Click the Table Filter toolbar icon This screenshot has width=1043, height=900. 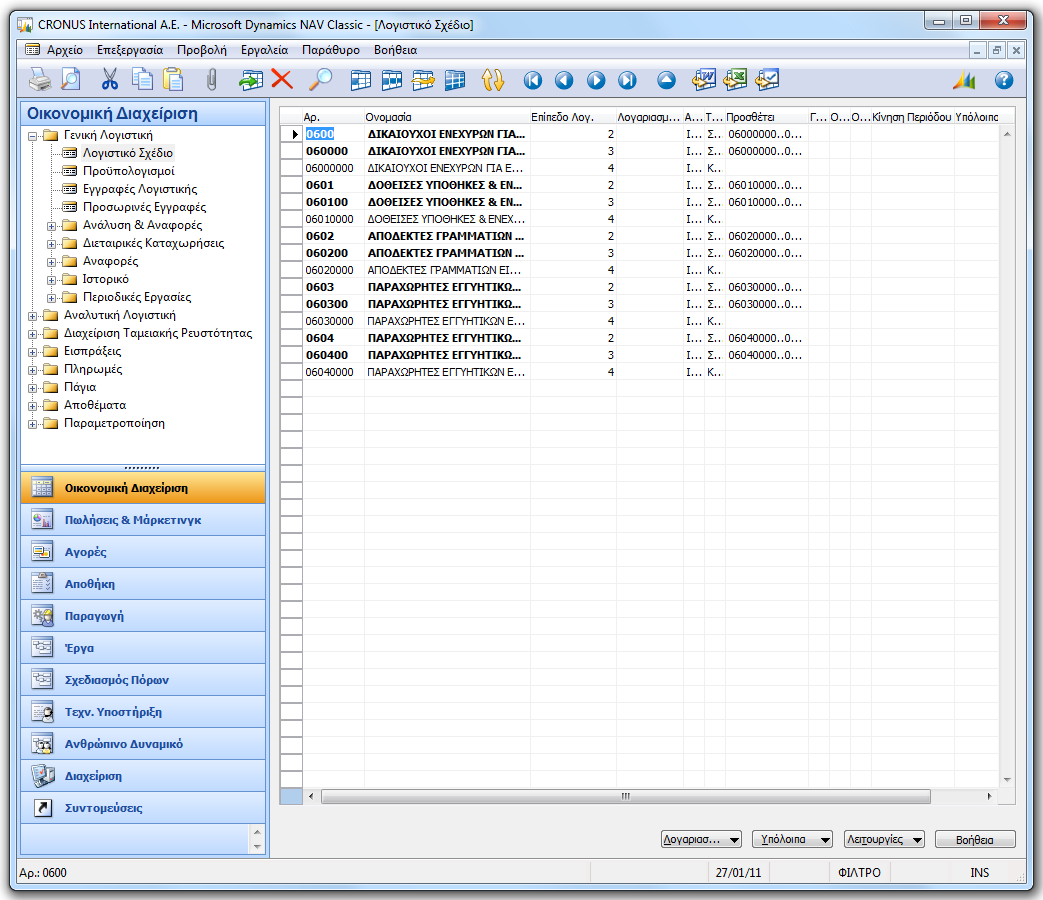(x=392, y=80)
